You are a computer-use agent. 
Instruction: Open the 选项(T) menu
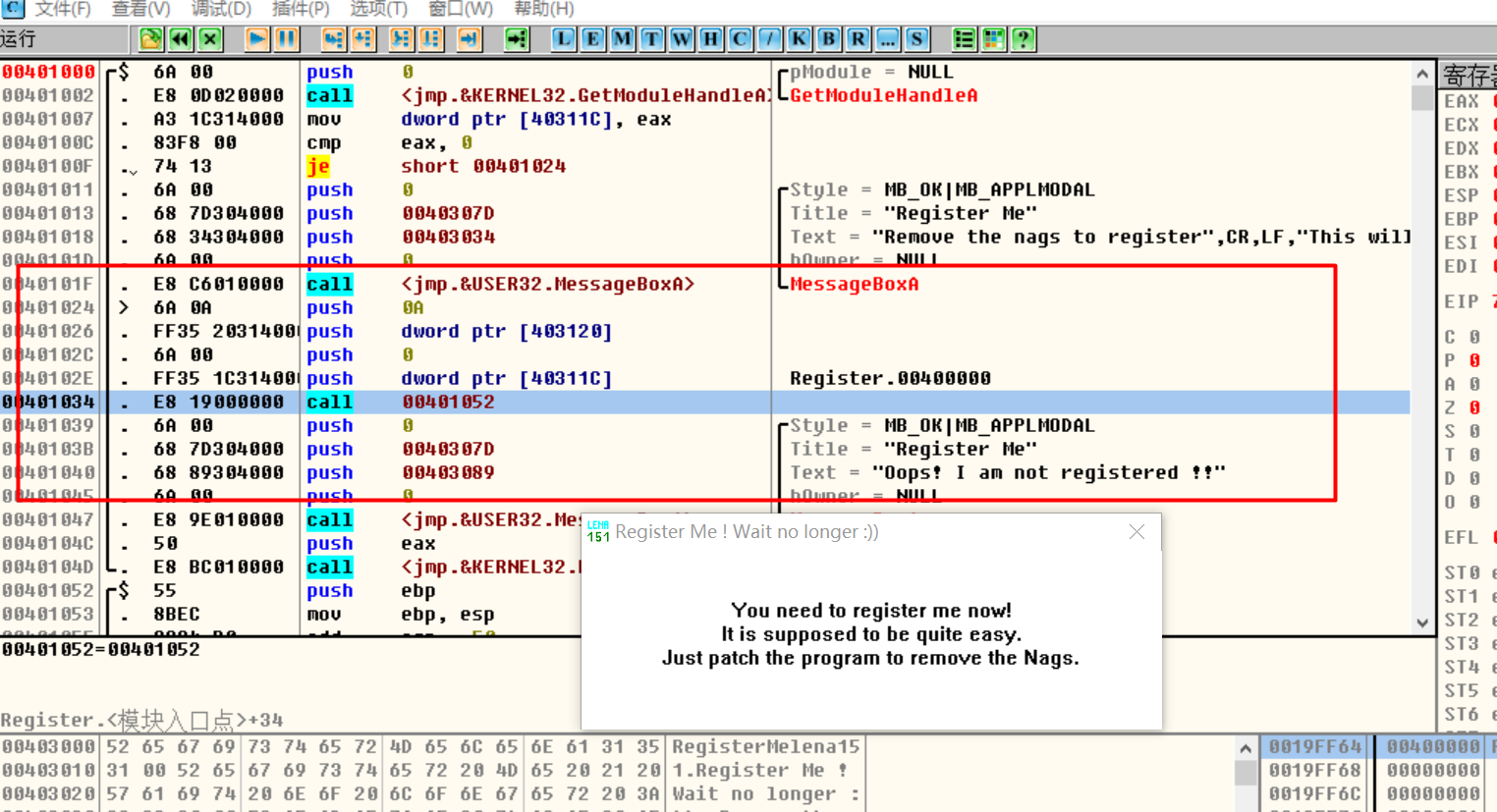pos(378,9)
